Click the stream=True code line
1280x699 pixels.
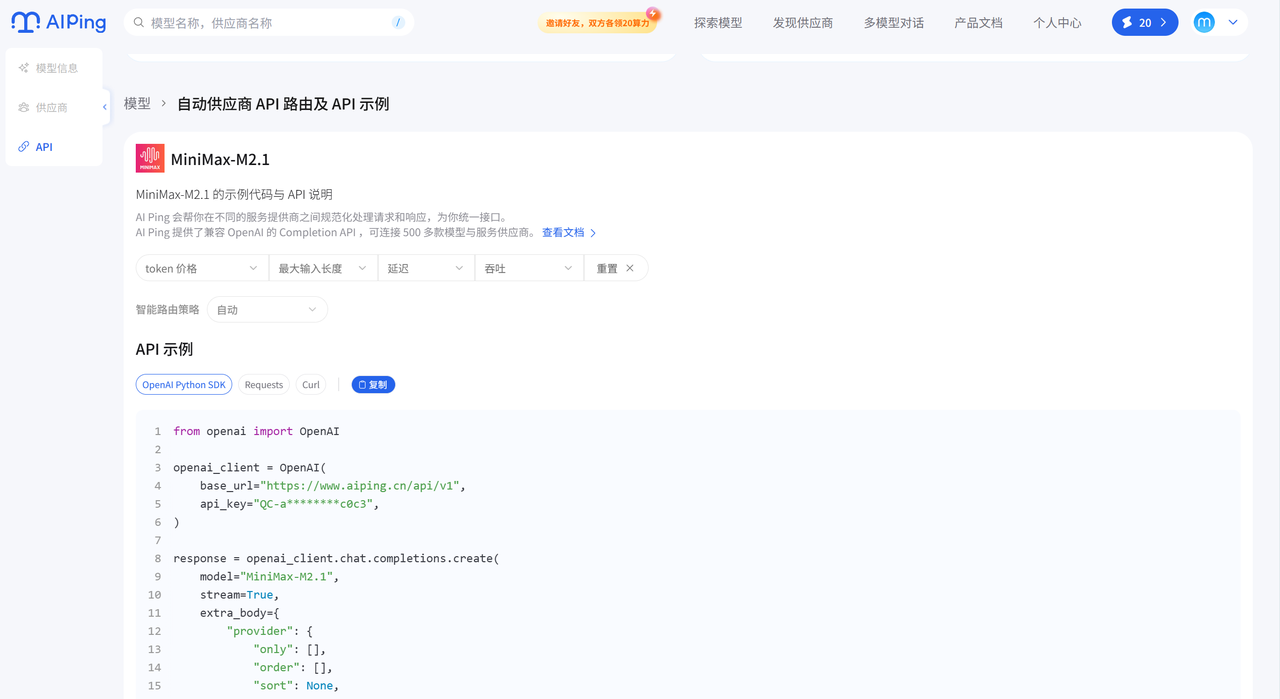[240, 595]
